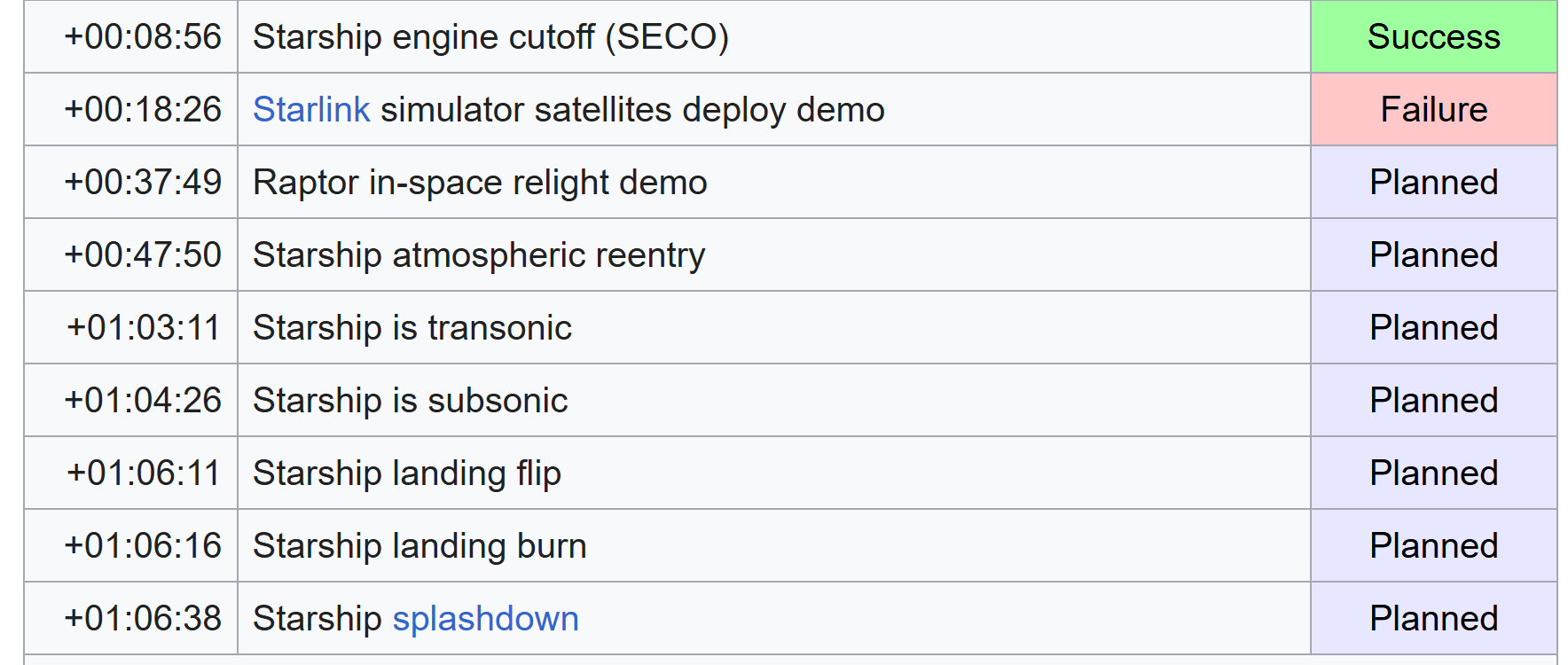Select the Raptor in-space relight demo text
Image resolution: width=1568 pixels, height=665 pixels.
click(x=480, y=183)
